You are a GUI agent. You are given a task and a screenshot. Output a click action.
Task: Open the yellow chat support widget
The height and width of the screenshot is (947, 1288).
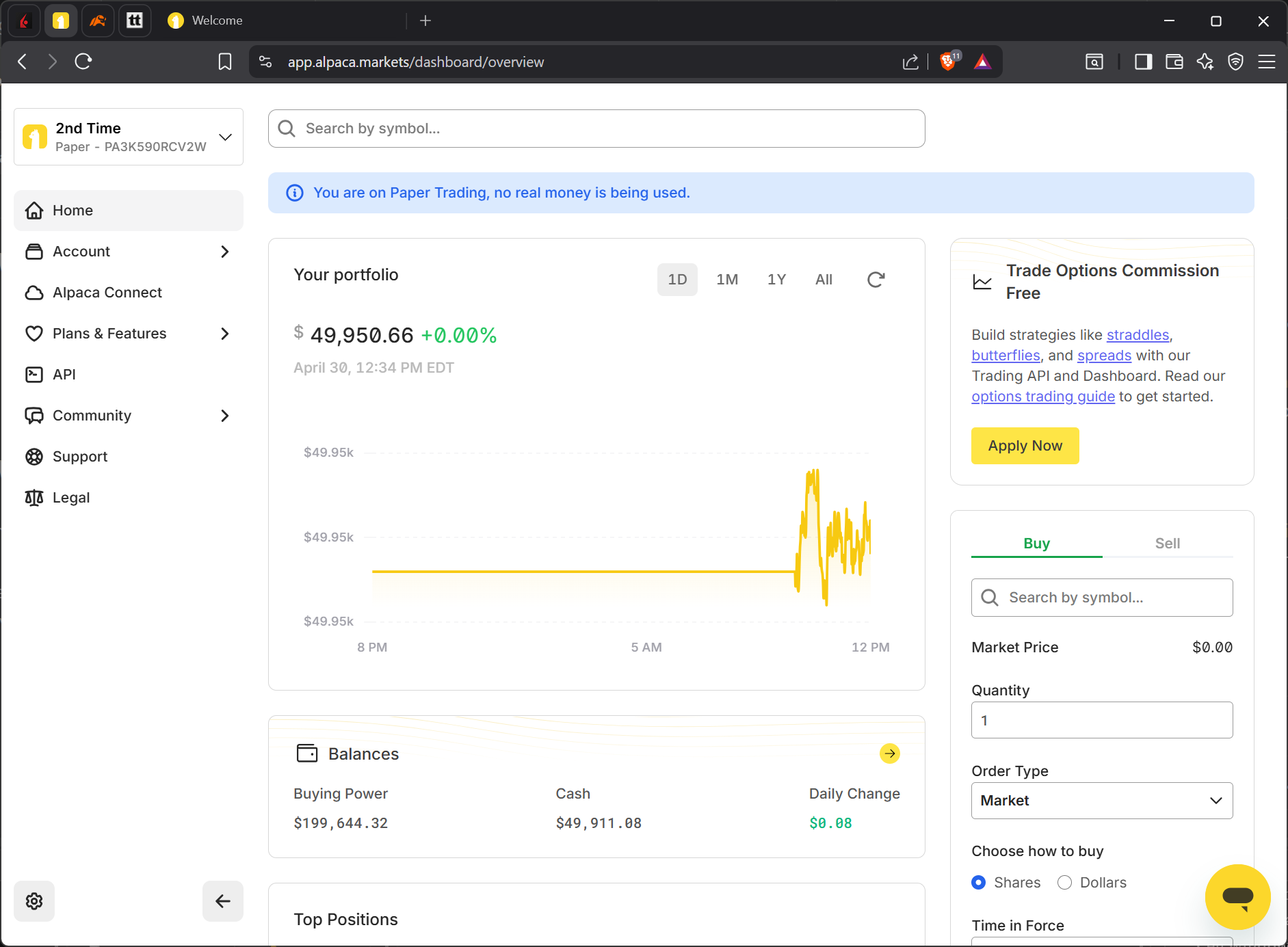click(x=1237, y=897)
